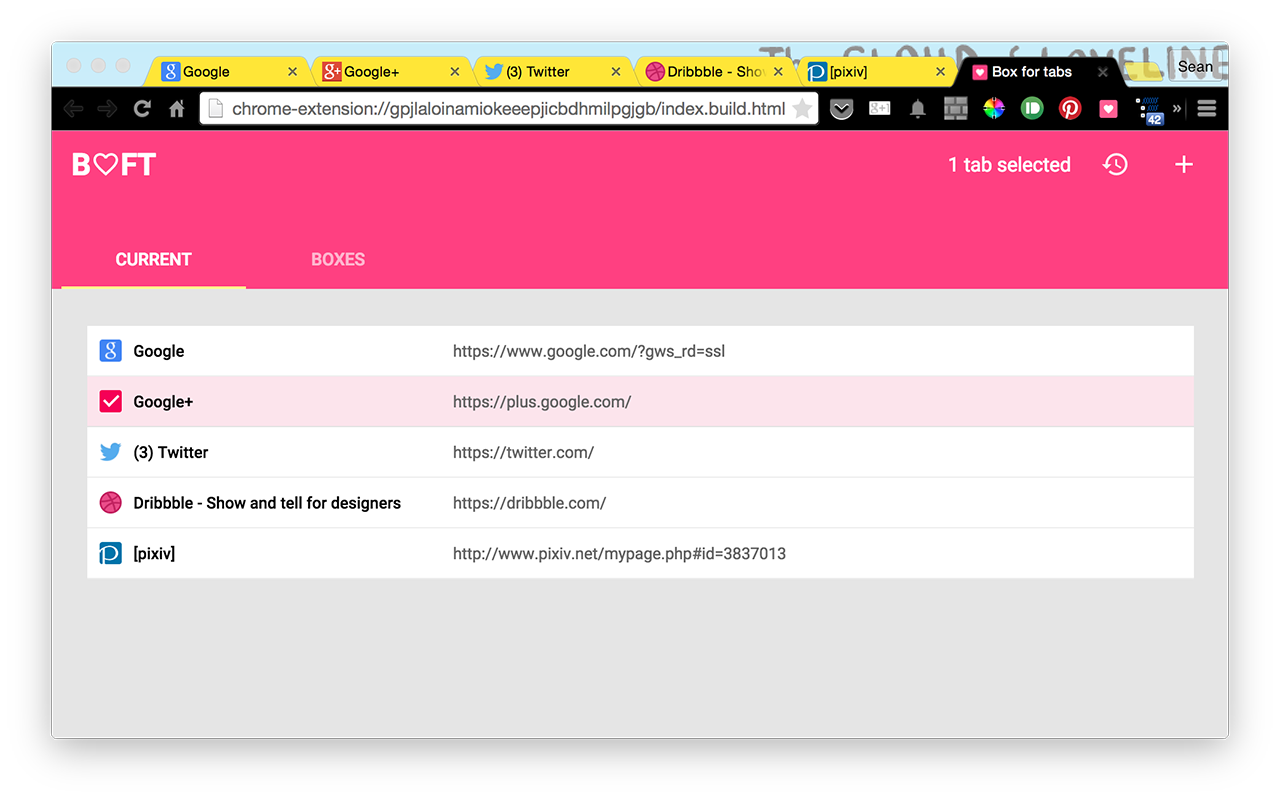Viewport: 1280px width, 800px height.
Task: Click the color wheel extension icon
Action: (x=994, y=109)
